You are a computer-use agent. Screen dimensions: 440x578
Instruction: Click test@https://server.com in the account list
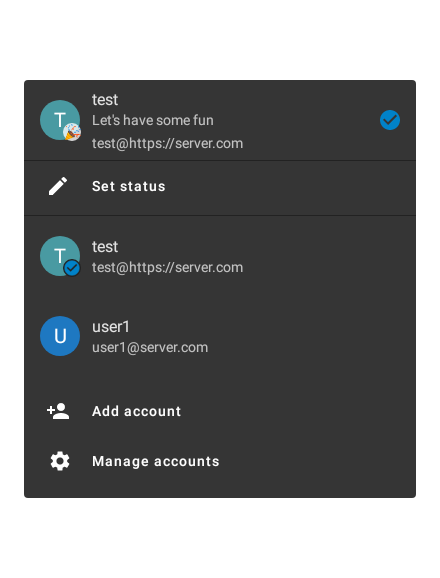(x=168, y=268)
